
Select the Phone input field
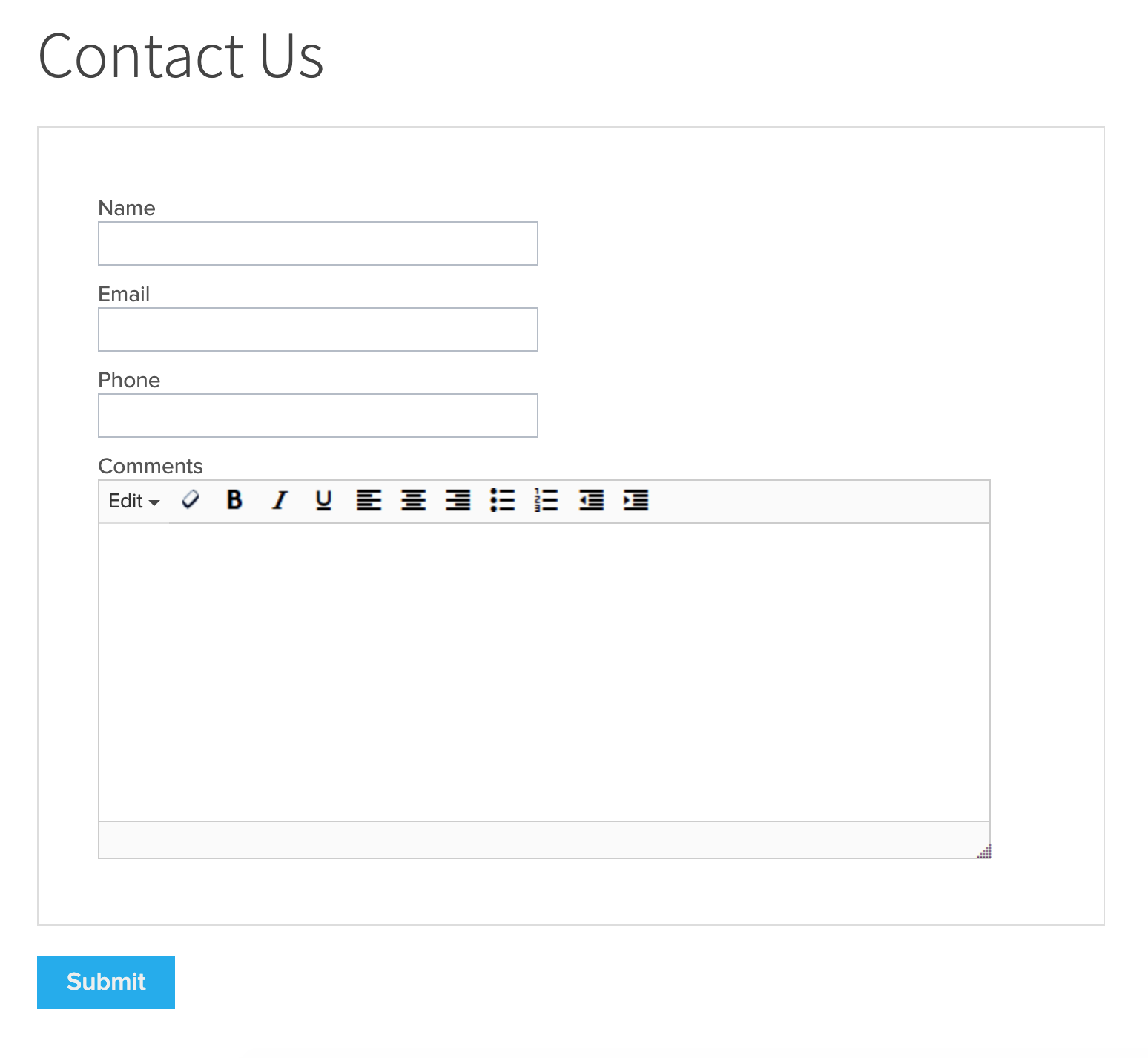click(x=317, y=415)
